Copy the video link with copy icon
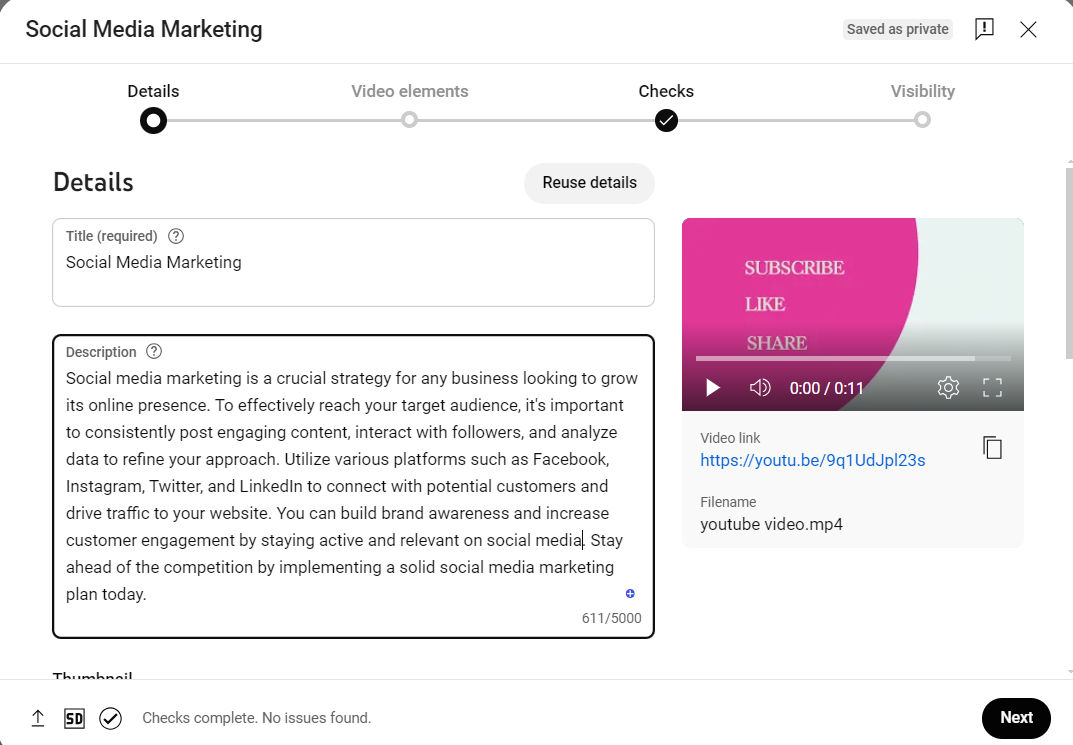This screenshot has height=745, width=1073. (x=992, y=447)
